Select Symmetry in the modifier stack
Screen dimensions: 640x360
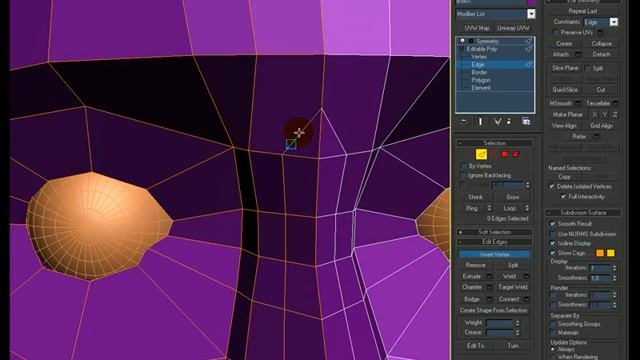(487, 41)
